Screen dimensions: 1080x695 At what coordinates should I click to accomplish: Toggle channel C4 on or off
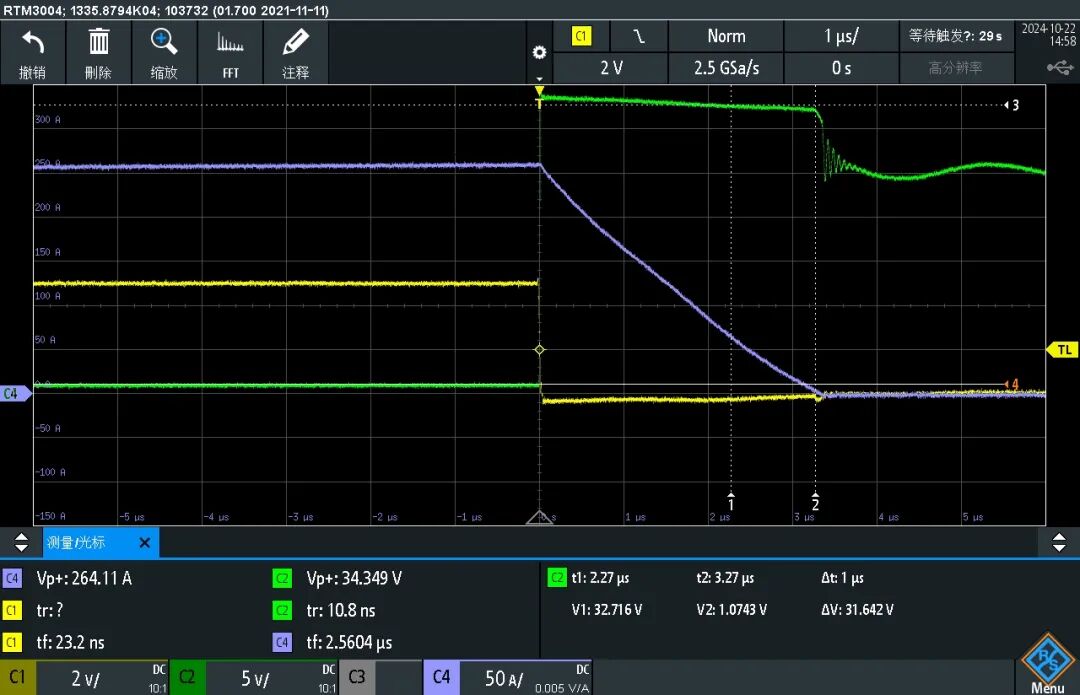(442, 678)
